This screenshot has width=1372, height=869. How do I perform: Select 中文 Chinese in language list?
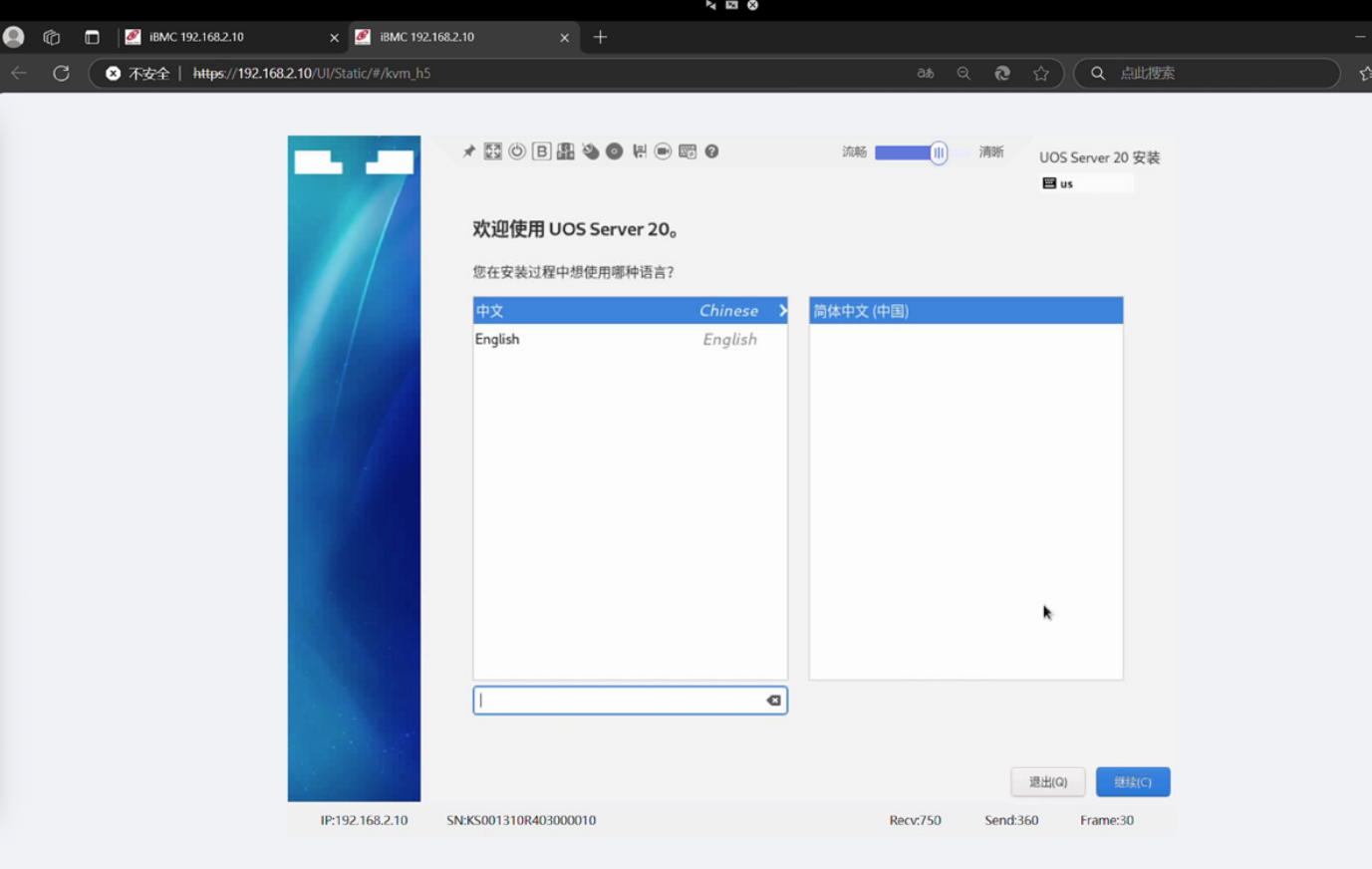pos(630,311)
